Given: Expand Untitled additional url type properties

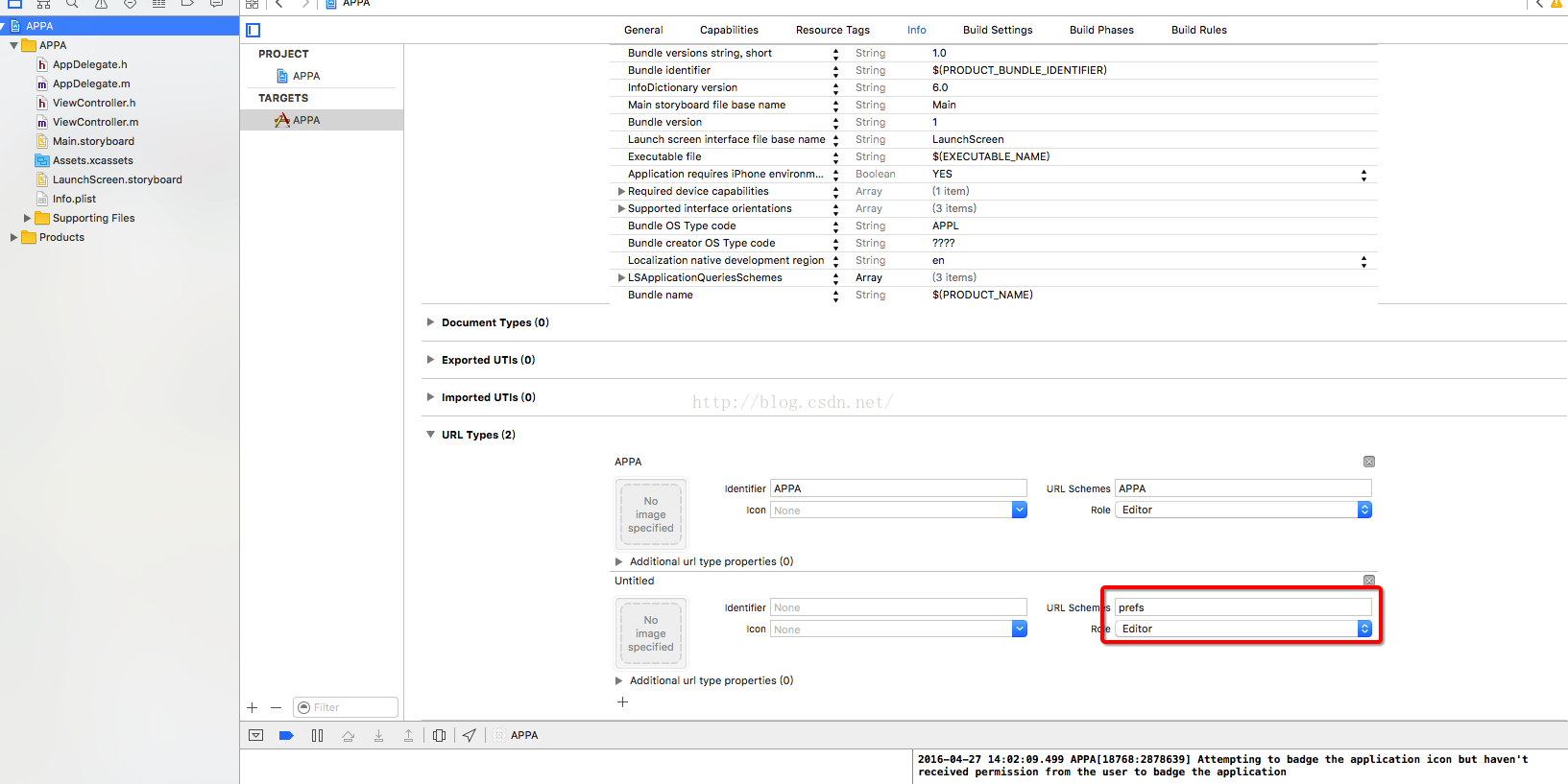Looking at the screenshot, I should pos(618,681).
